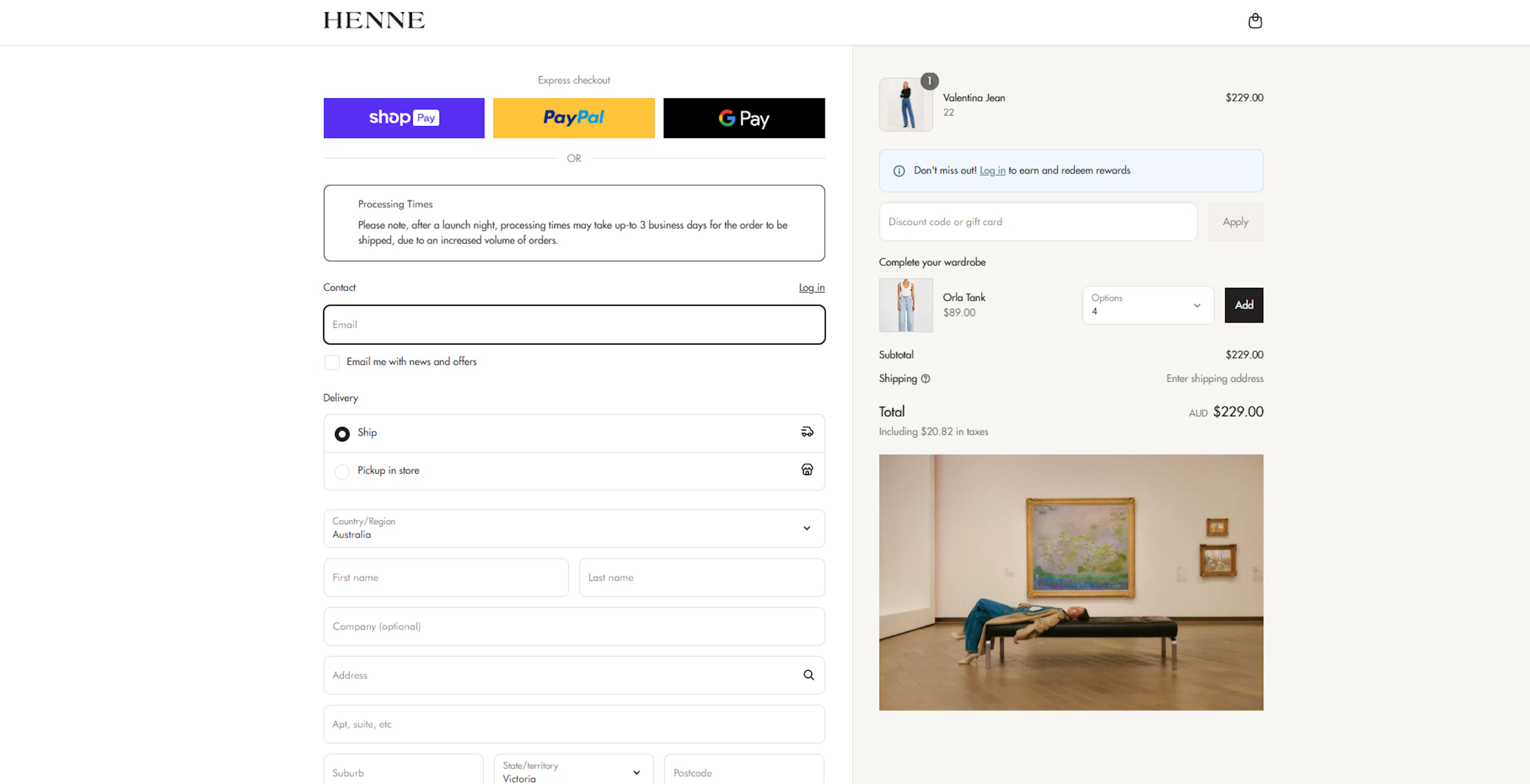Screen dimensions: 1530x784
Task: Click the Orla Tank $89.00 price
Action: pyautogui.click(x=959, y=312)
